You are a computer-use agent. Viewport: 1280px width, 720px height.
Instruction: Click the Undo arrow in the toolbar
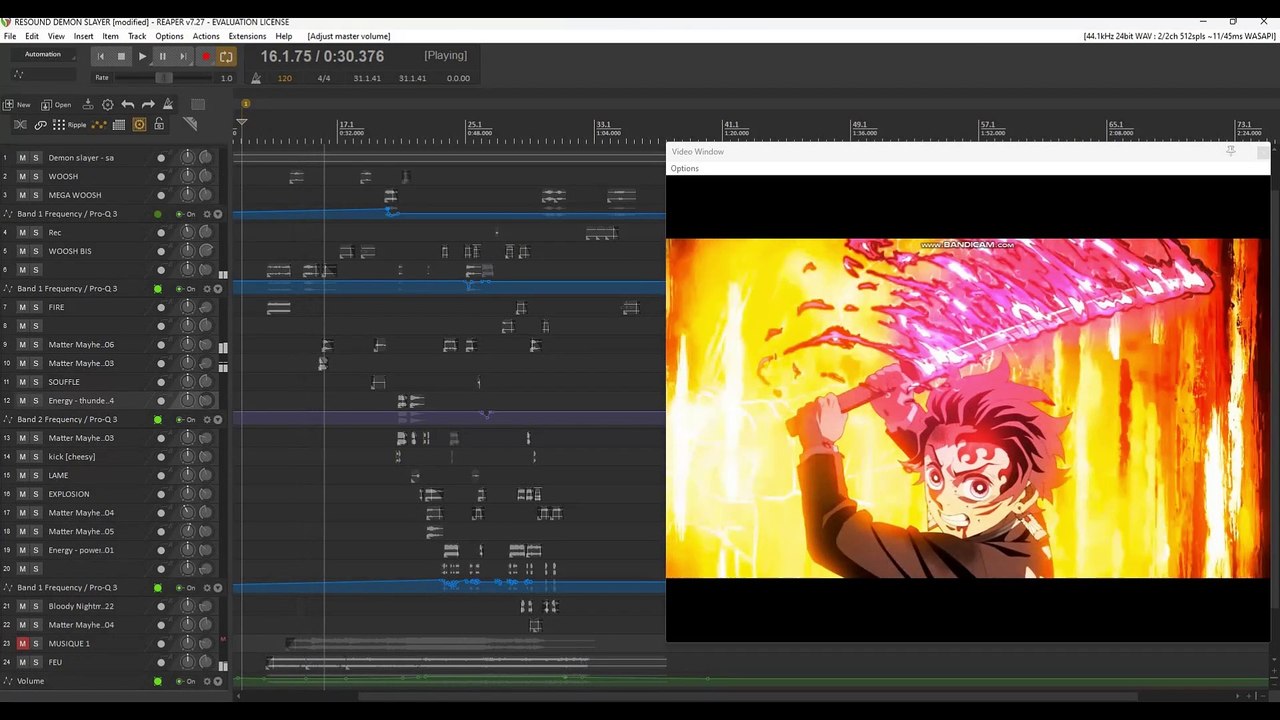[128, 104]
